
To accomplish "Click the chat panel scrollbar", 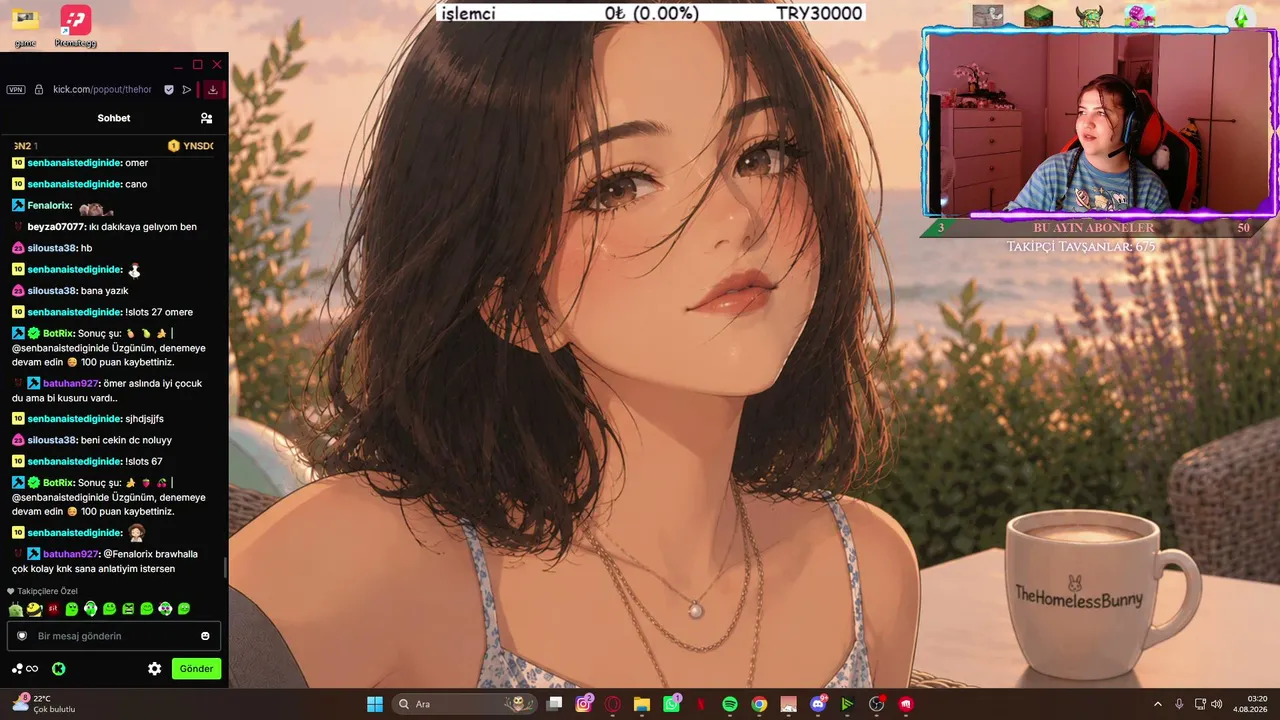I will [x=225, y=566].
